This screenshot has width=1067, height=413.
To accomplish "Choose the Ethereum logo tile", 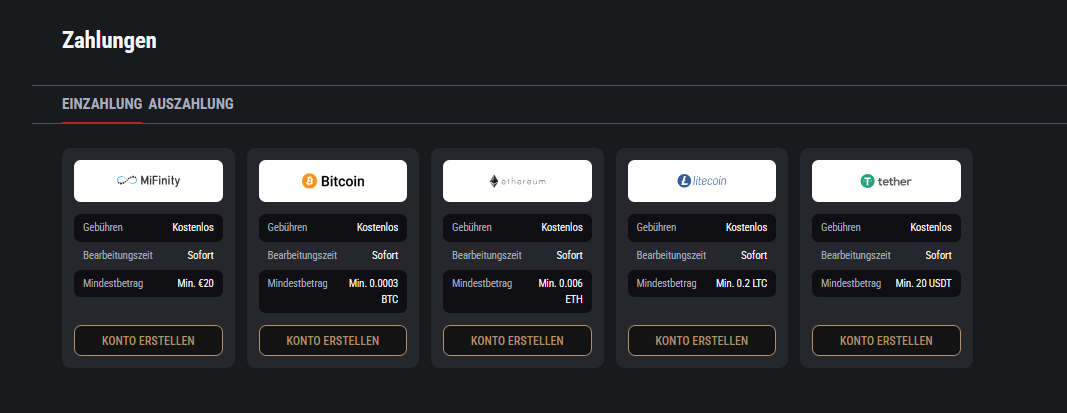I will coord(517,181).
